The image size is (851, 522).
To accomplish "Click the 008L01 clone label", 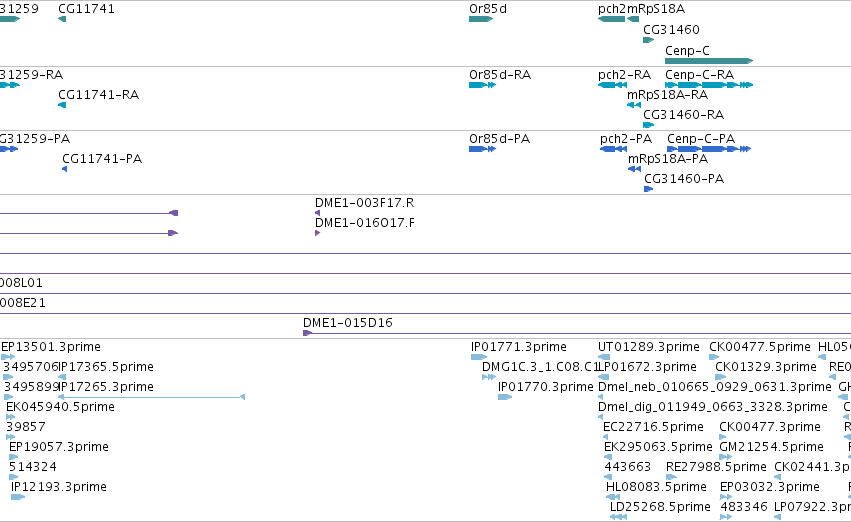I will [21, 282].
